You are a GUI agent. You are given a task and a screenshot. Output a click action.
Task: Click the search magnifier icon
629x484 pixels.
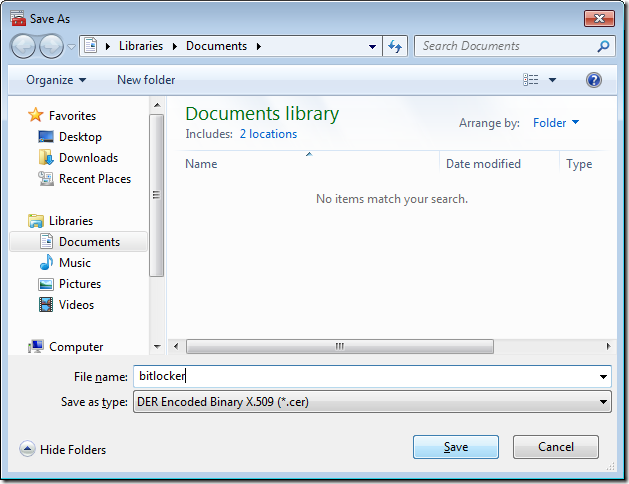click(603, 46)
